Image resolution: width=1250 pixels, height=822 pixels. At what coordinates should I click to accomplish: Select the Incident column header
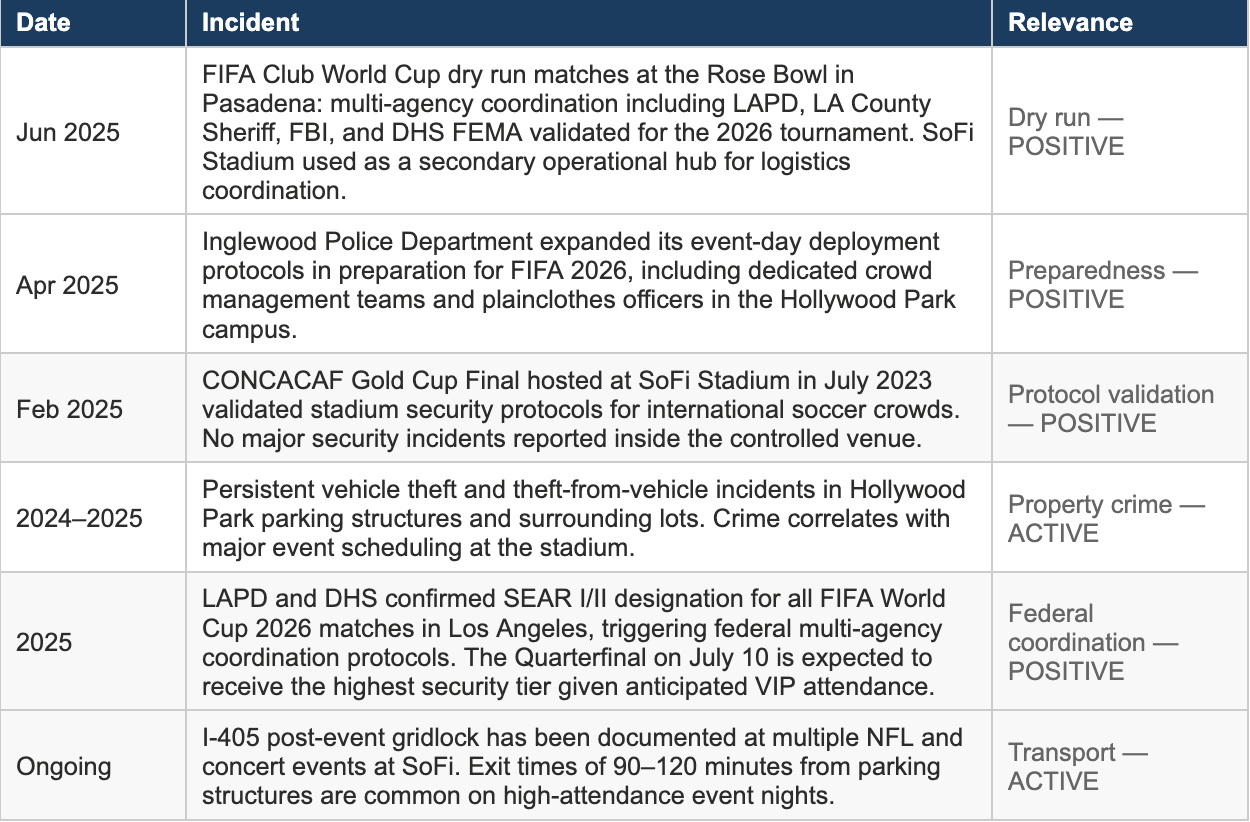pyautogui.click(x=250, y=23)
